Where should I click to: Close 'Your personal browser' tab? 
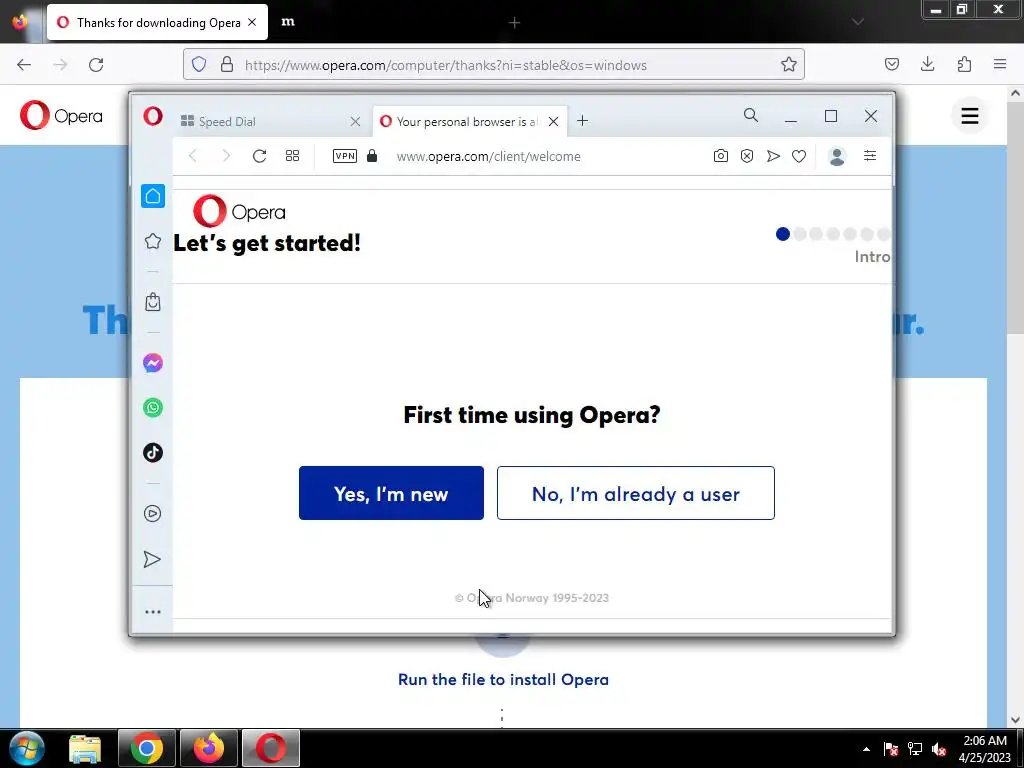pyautogui.click(x=553, y=121)
